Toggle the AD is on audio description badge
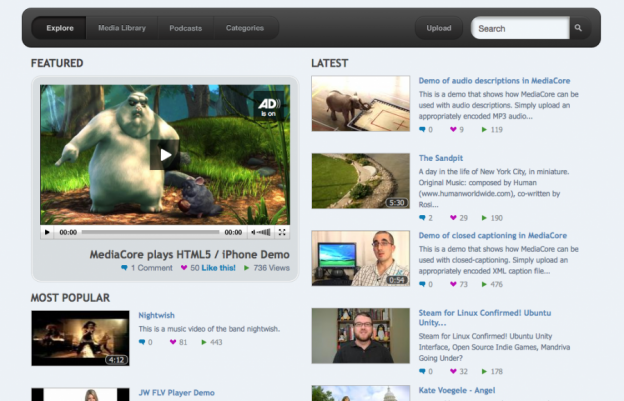 coord(269,106)
